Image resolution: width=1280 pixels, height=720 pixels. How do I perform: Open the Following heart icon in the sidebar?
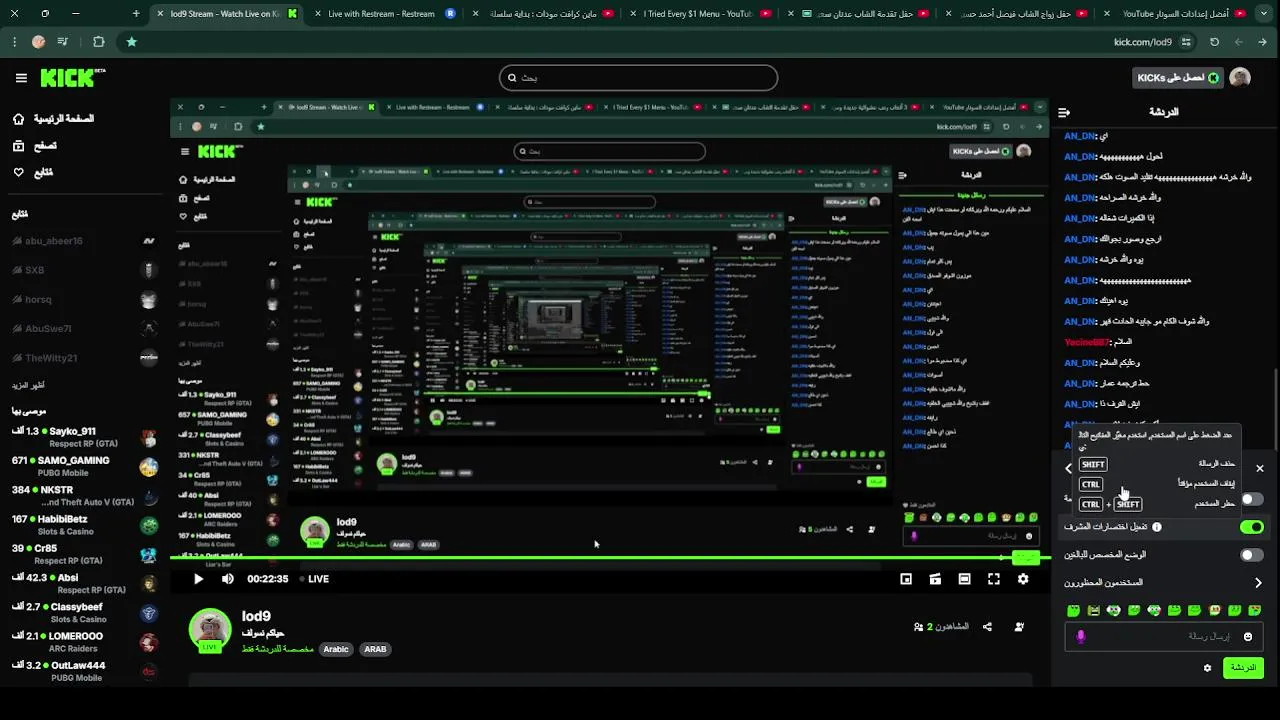(18, 172)
